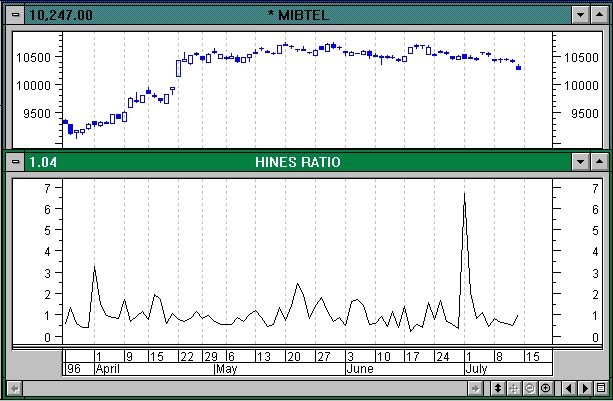
Task: Click the vertical rescale double-arrow icon
Action: [498, 388]
